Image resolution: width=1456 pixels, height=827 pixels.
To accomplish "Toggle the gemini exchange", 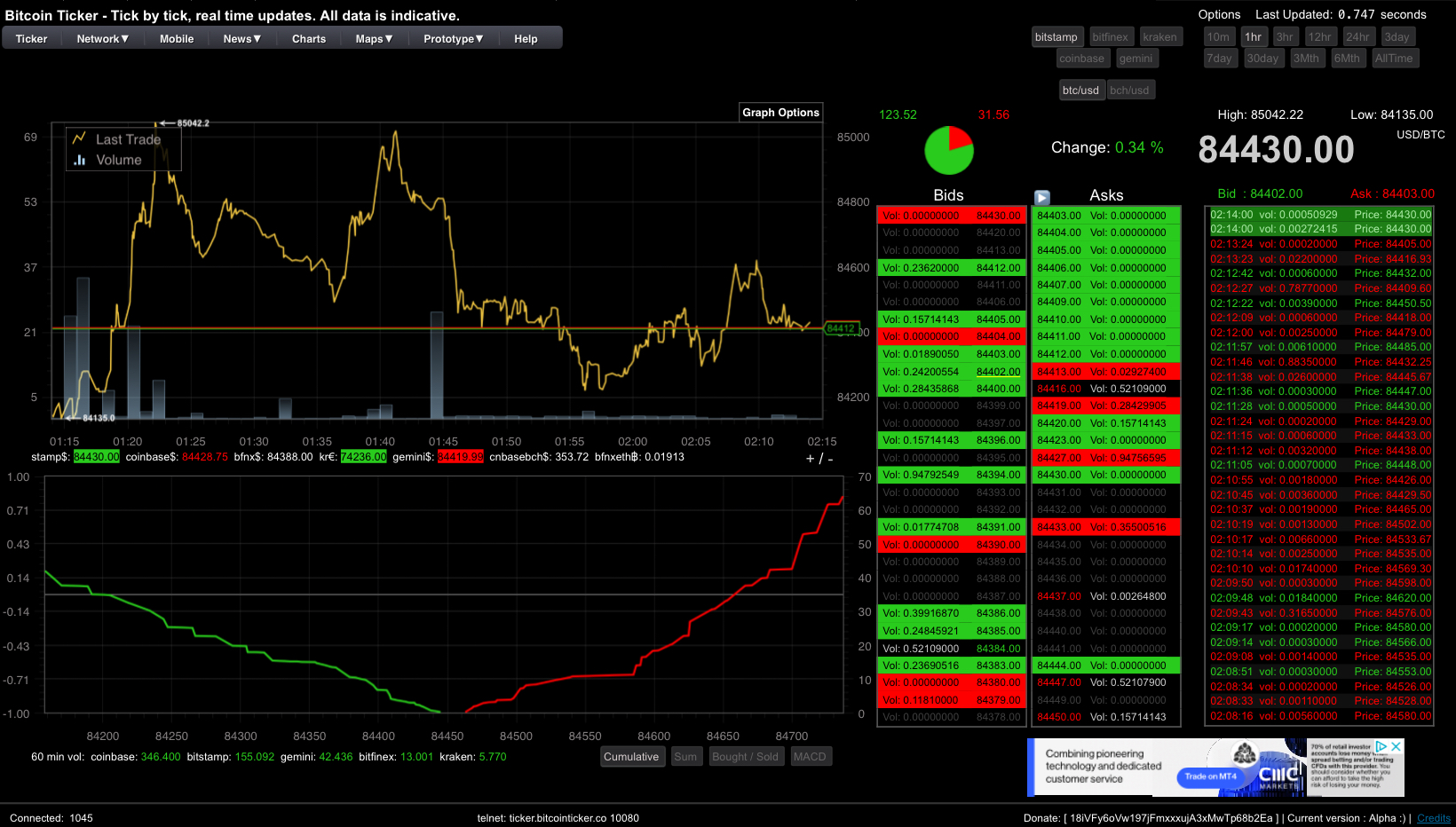I will click(1136, 59).
